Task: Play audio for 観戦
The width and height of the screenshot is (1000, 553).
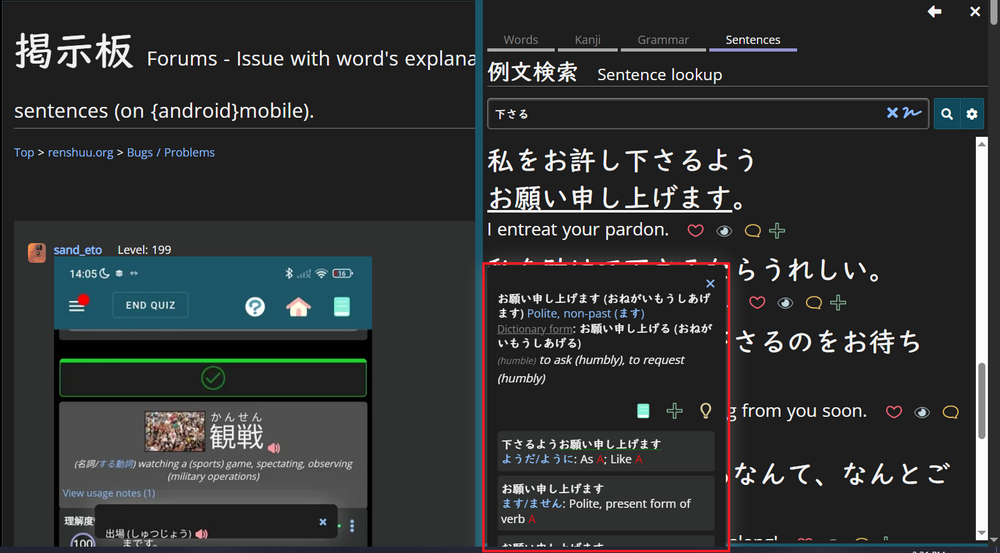Action: point(274,448)
